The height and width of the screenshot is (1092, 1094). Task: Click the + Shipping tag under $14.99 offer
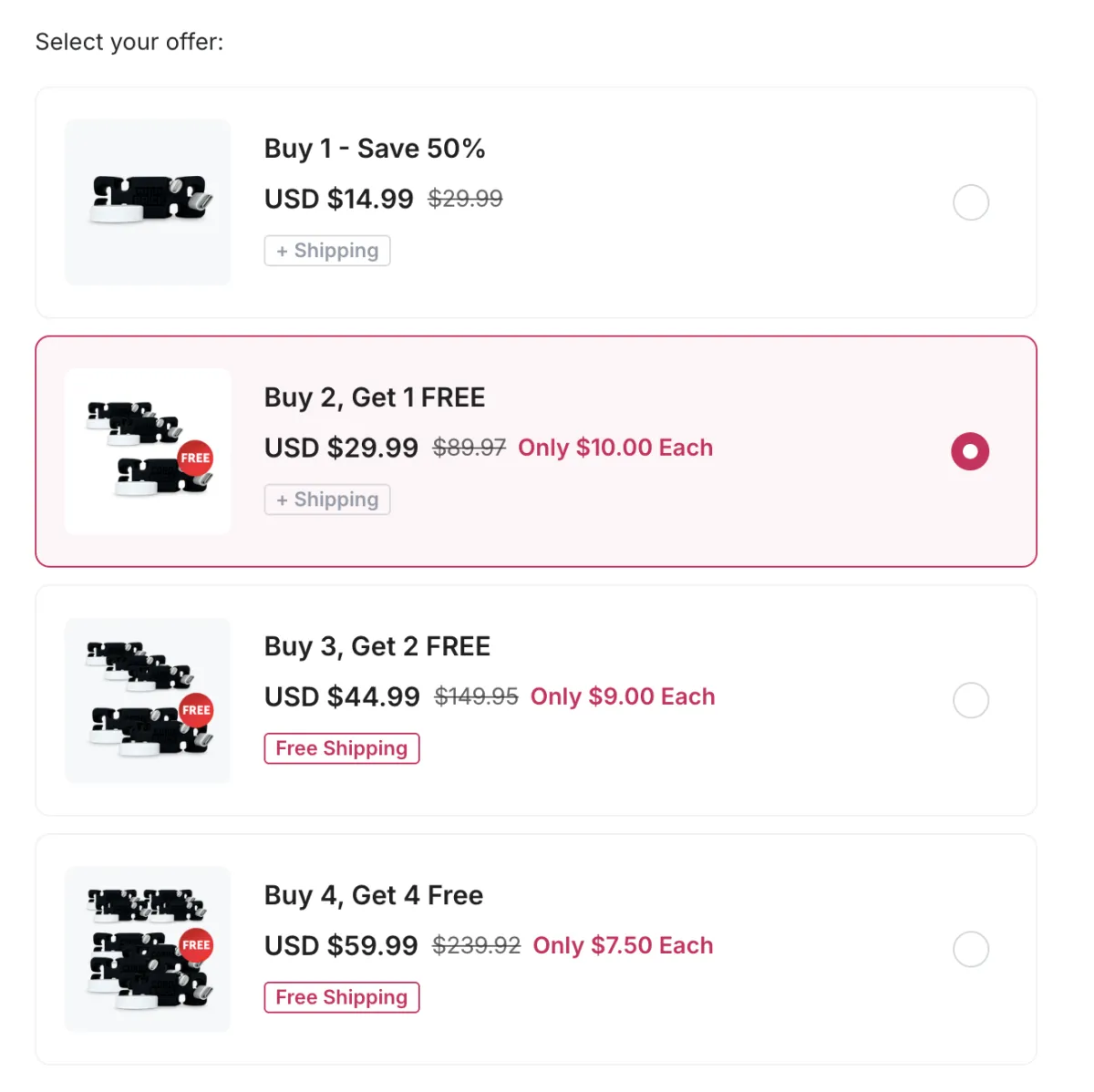click(x=327, y=251)
